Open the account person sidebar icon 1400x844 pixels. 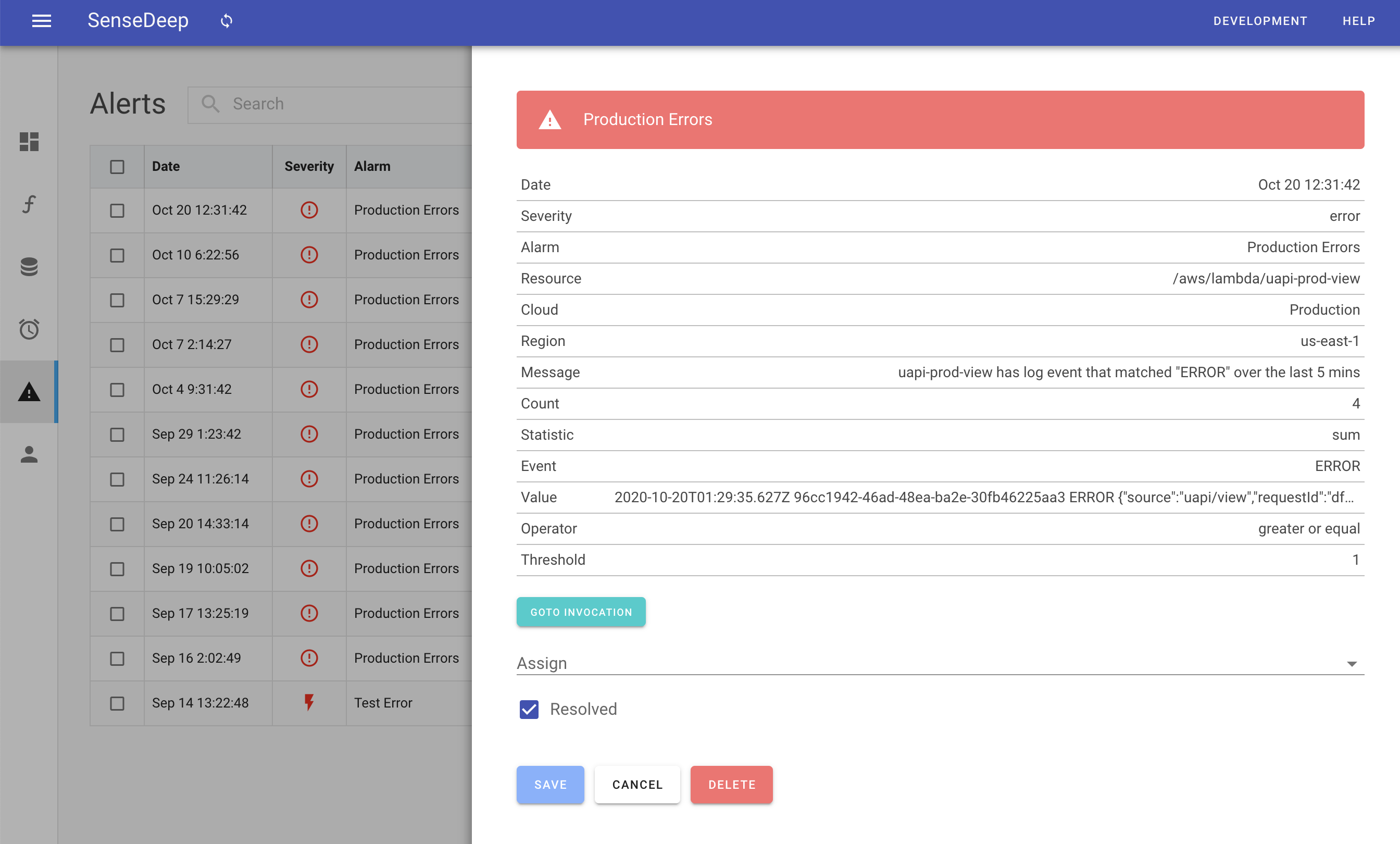(x=29, y=454)
